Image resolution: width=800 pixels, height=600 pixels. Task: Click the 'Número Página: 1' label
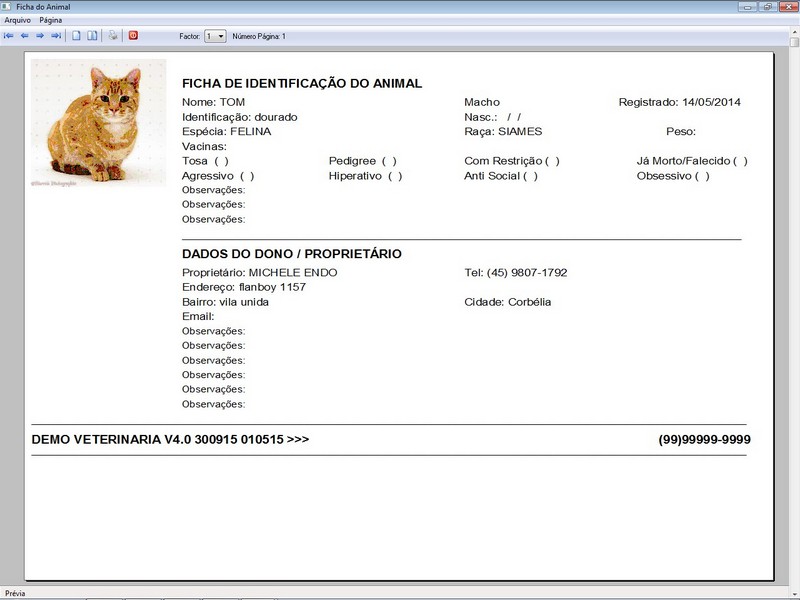(259, 36)
